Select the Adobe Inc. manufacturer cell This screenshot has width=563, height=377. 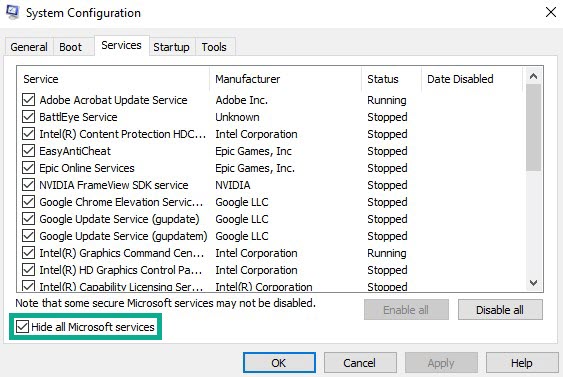[x=241, y=100]
